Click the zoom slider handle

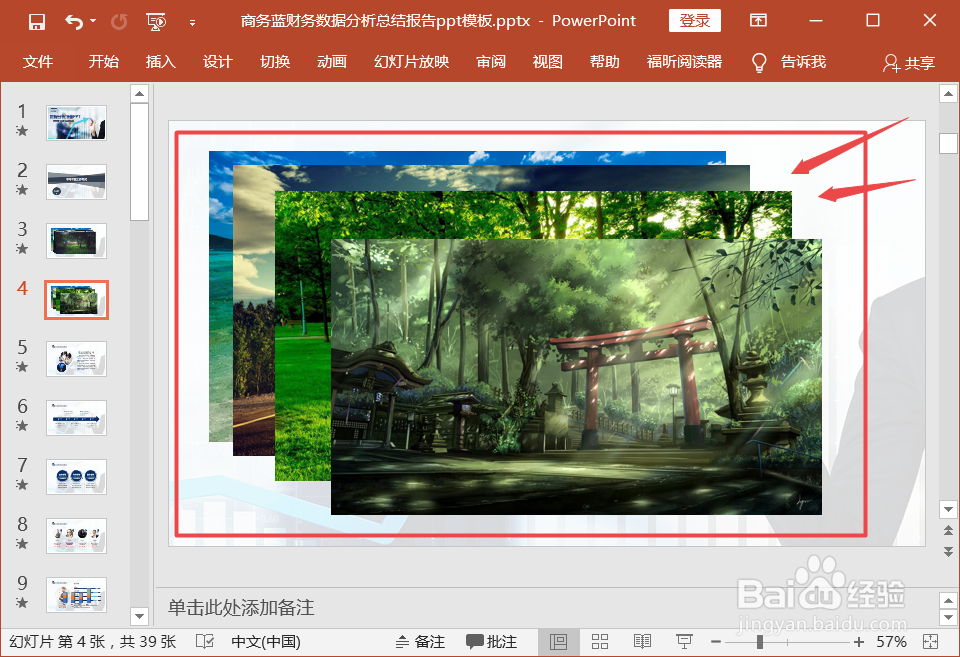click(760, 642)
